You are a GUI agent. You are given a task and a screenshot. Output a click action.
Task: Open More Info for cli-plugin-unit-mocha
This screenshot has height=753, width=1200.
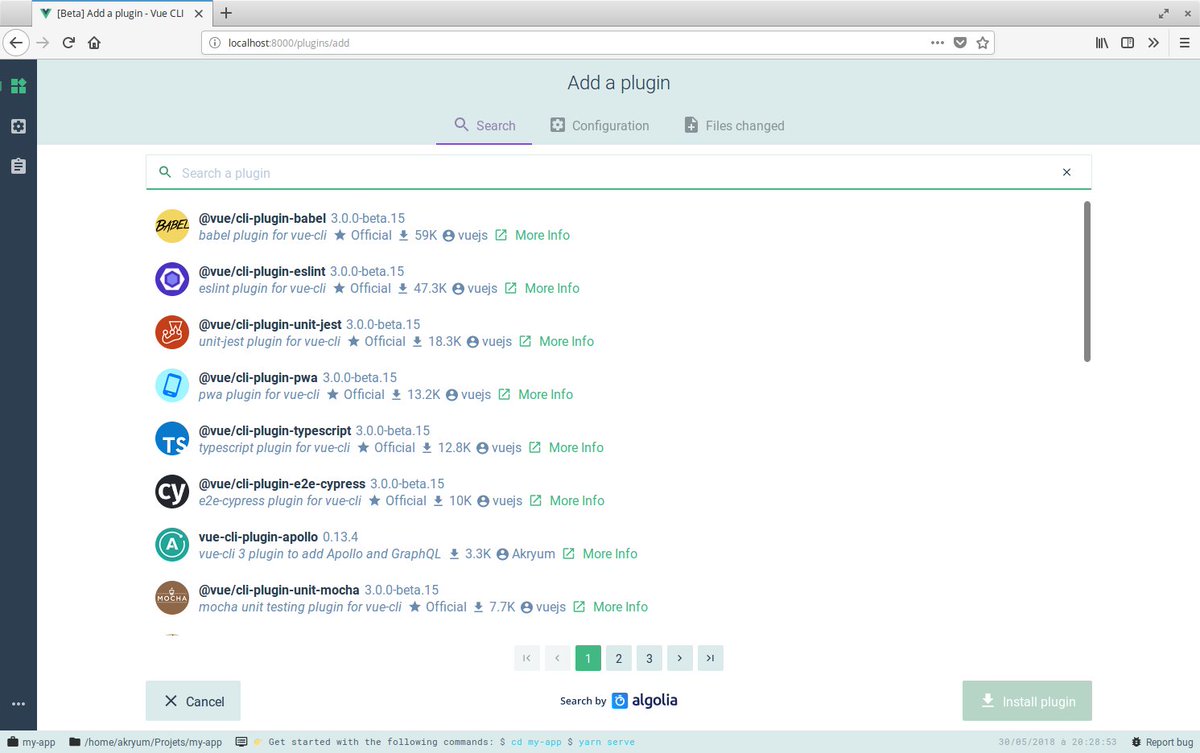pos(610,606)
